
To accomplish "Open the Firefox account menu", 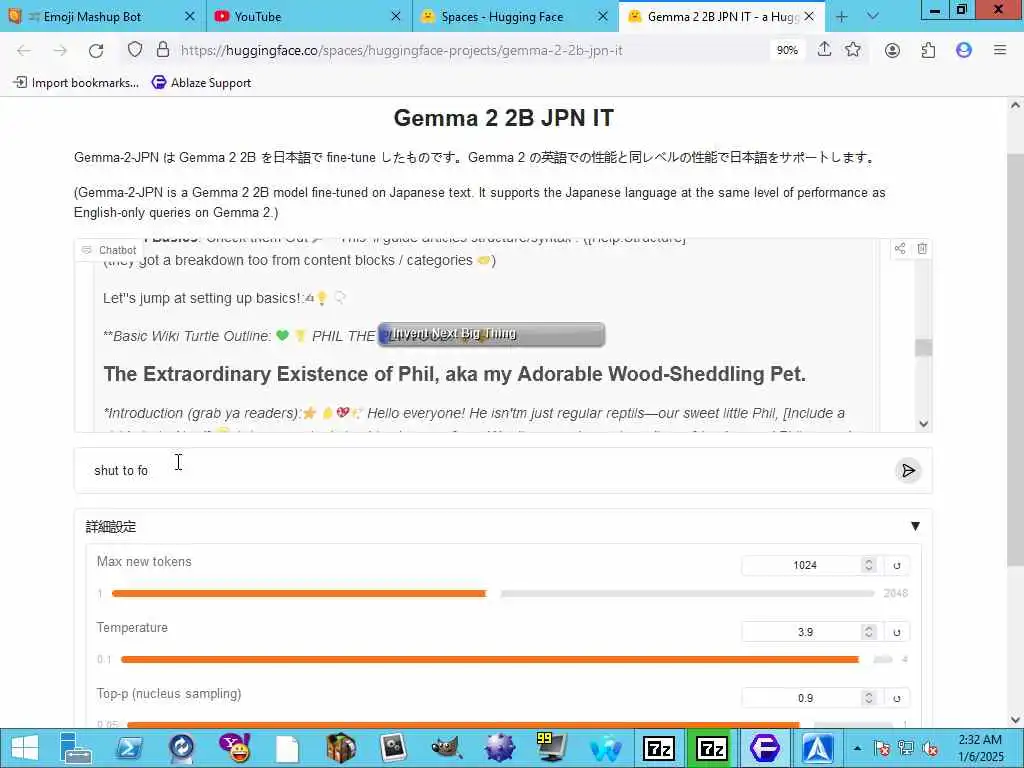I will [892, 50].
